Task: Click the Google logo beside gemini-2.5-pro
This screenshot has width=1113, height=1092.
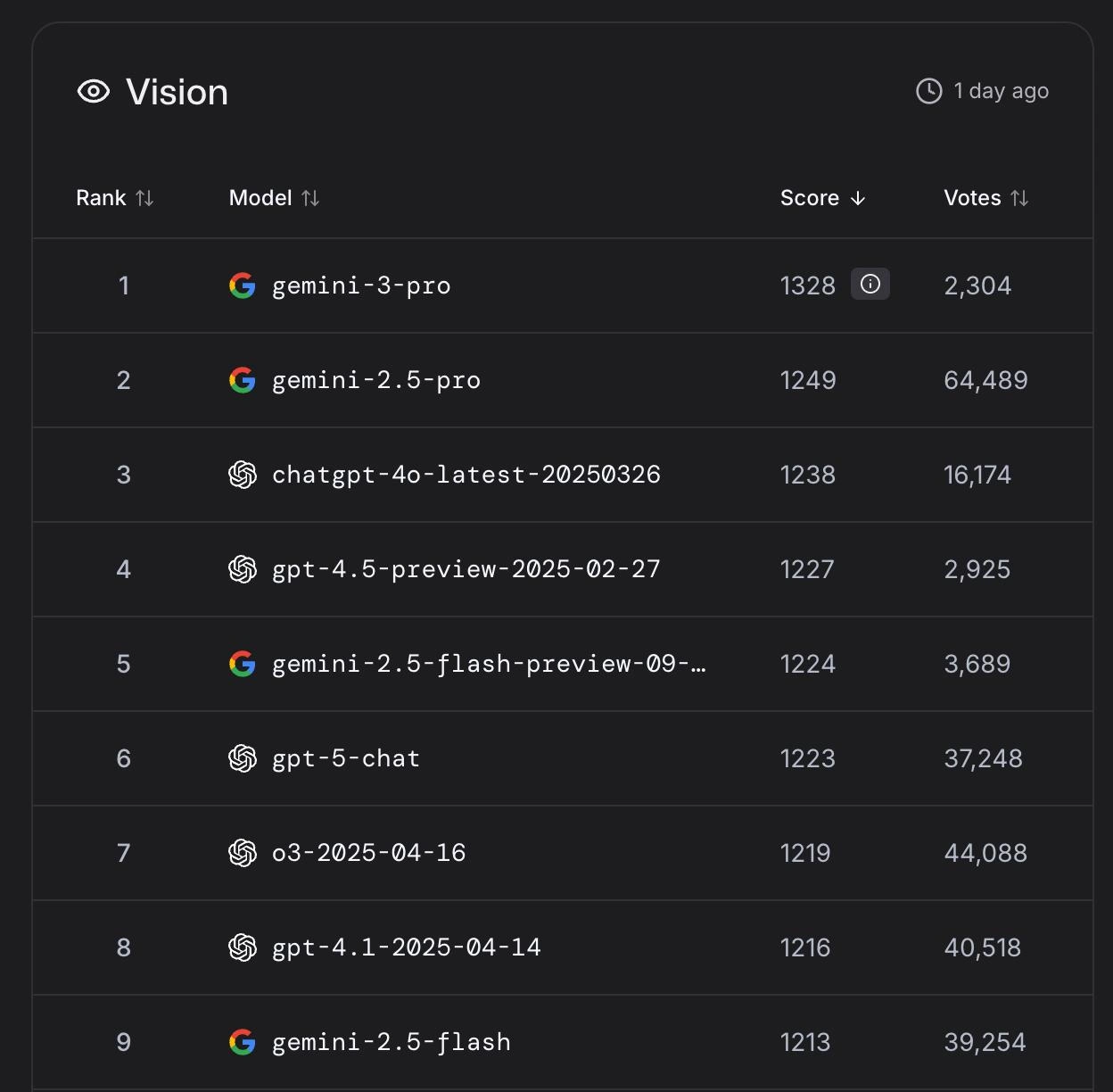Action: (243, 380)
